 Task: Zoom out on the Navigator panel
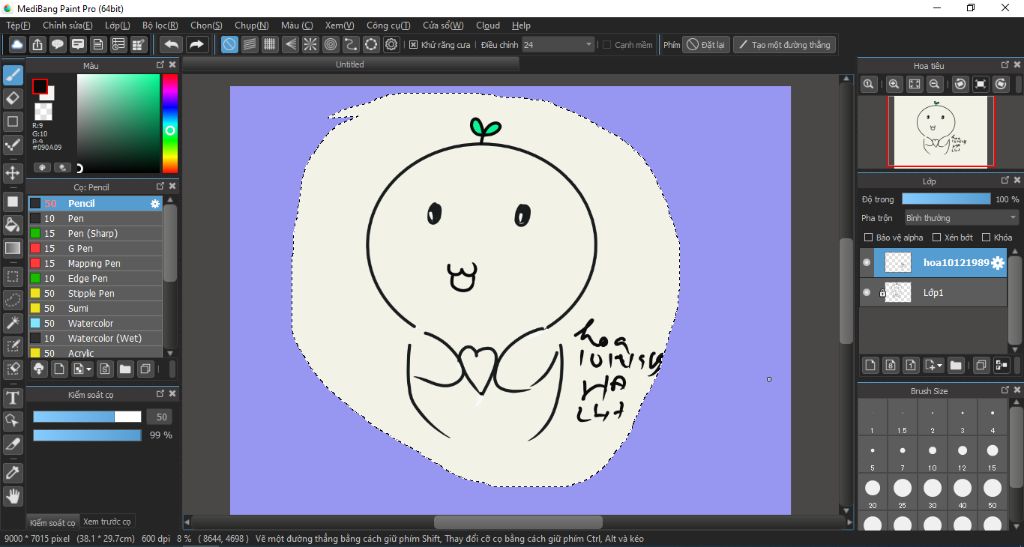[935, 84]
